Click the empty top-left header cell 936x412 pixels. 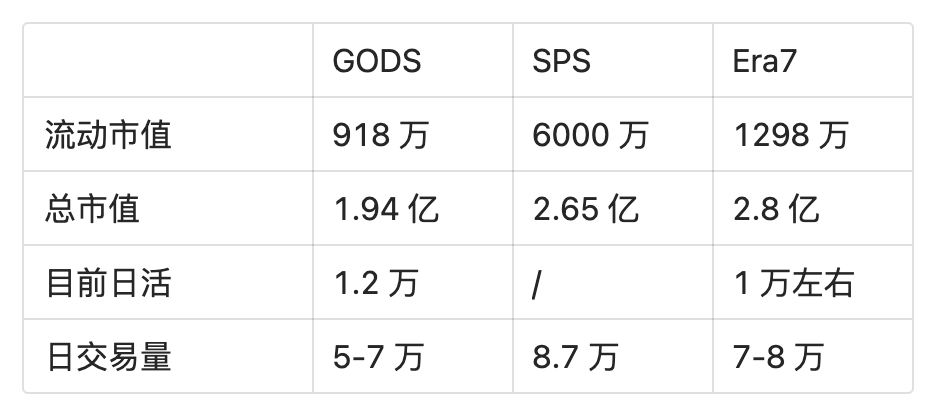[x=168, y=60]
